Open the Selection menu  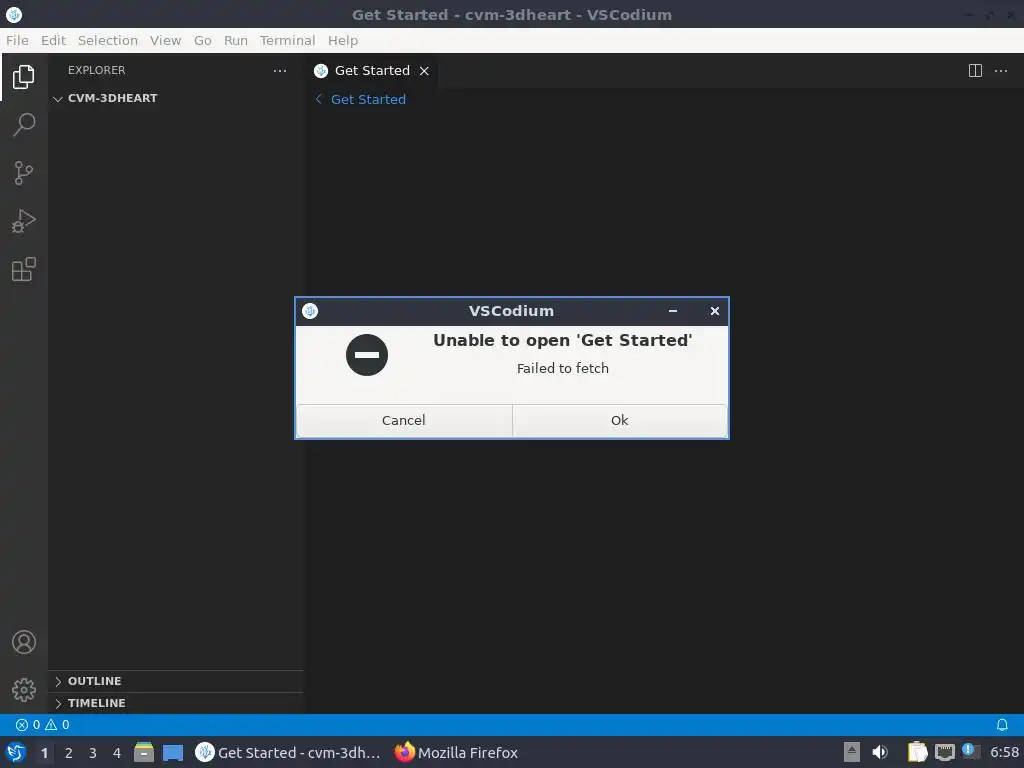point(108,40)
